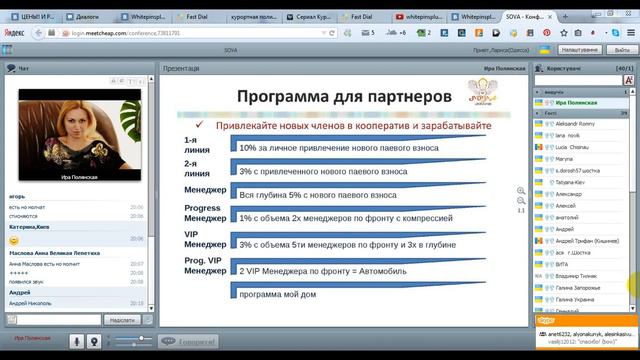Viewport: 640px width, 360px height.
Task: Click the font size icon in users panel
Action: [x=629, y=80]
